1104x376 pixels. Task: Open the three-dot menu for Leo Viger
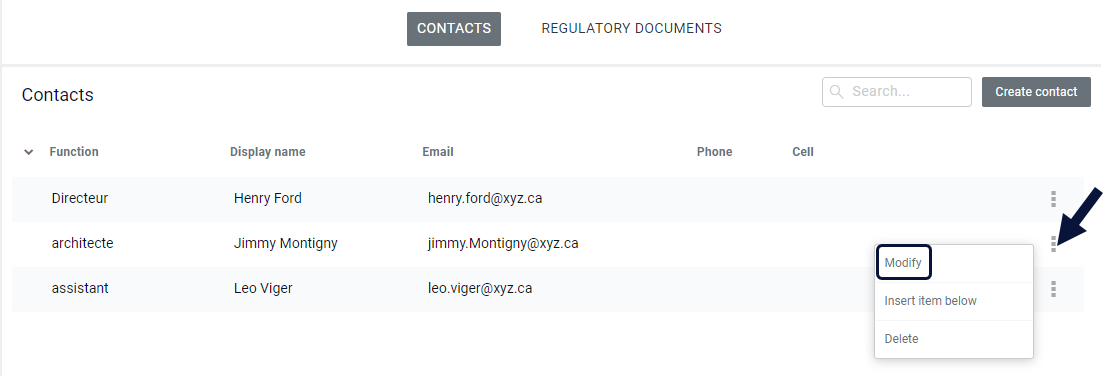(1053, 289)
